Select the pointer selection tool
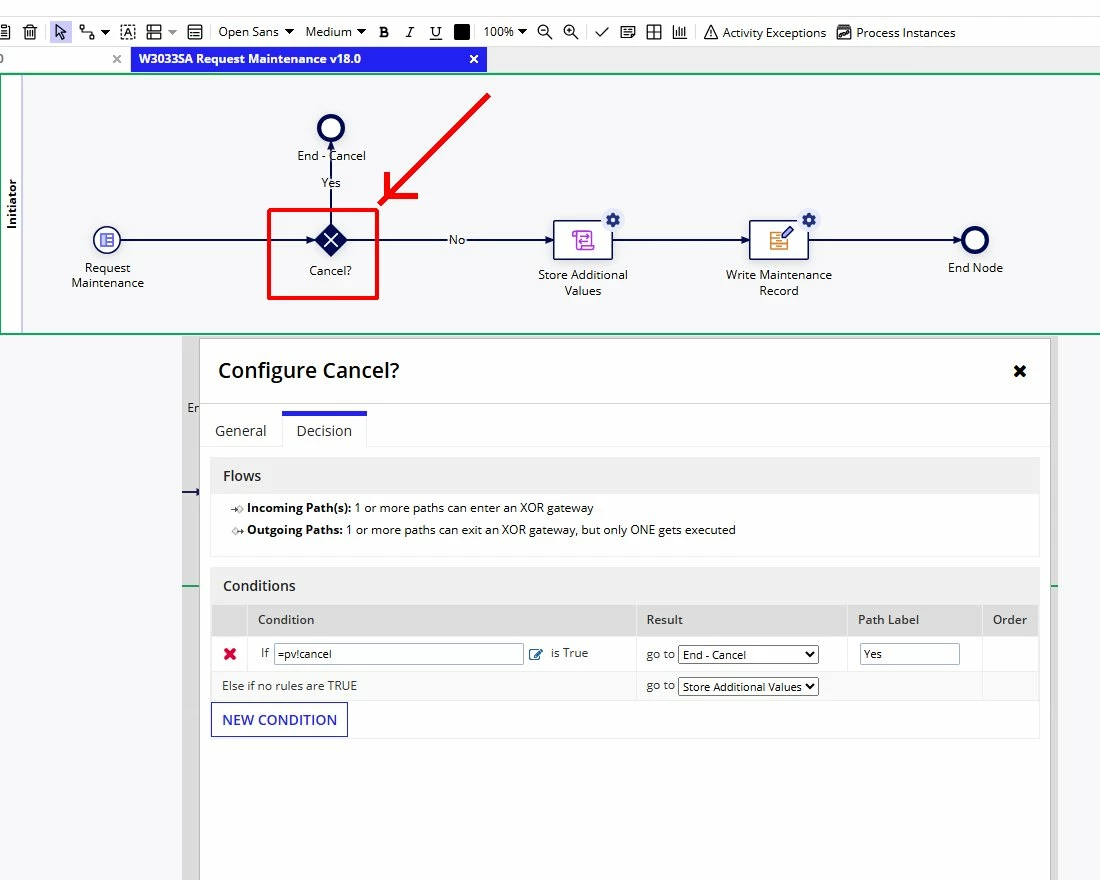 click(60, 32)
